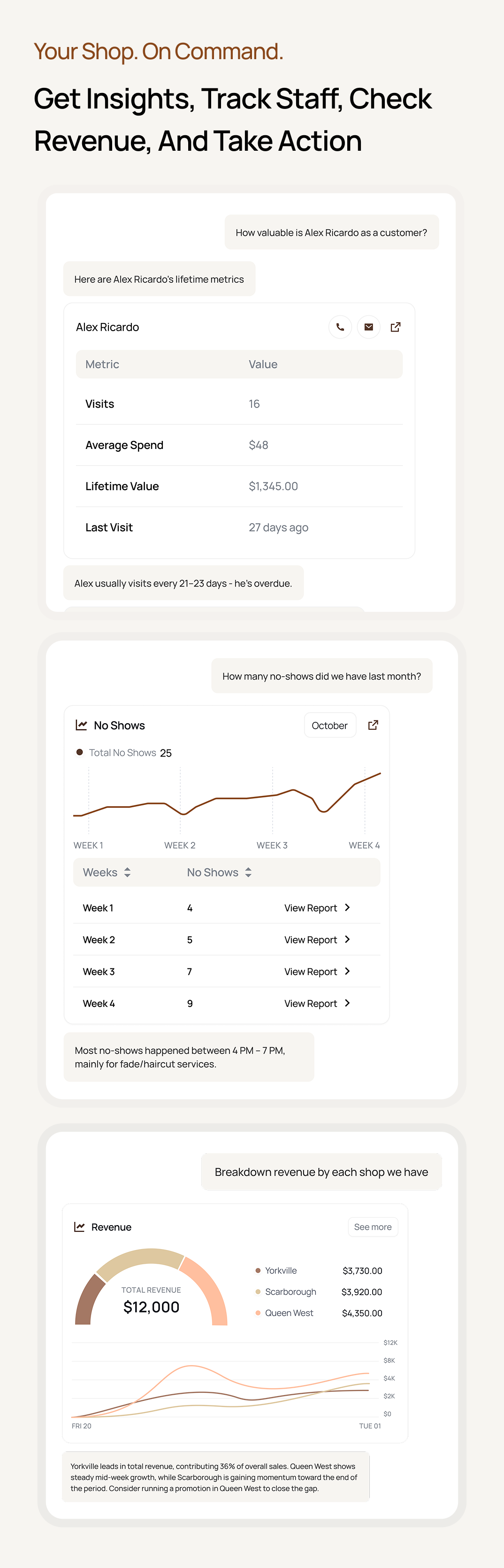The height and width of the screenshot is (1568, 504).
Task: Open No Shows report via external link icon
Action: tap(373, 725)
